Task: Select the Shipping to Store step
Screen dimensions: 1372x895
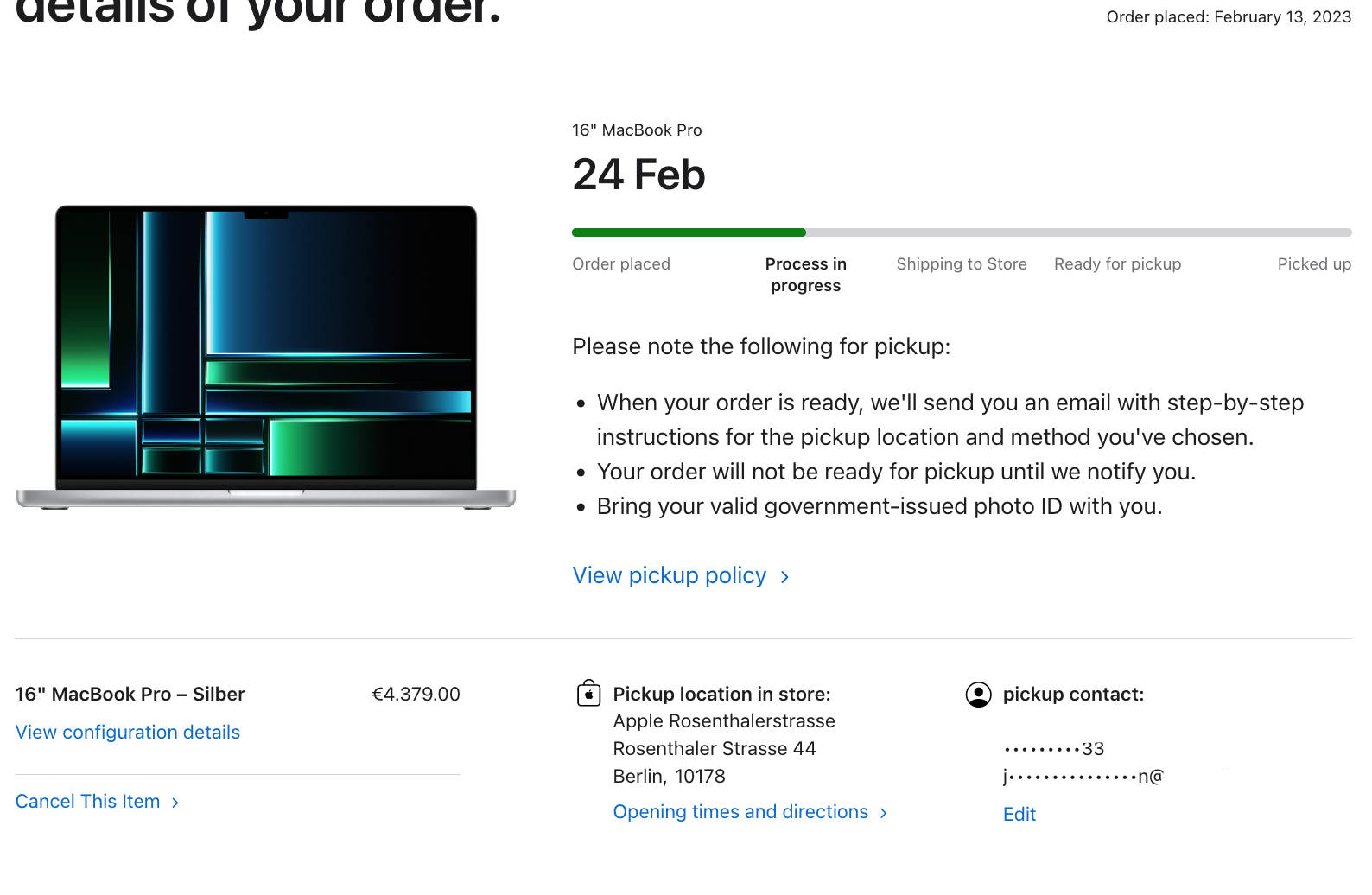Action: tap(962, 264)
